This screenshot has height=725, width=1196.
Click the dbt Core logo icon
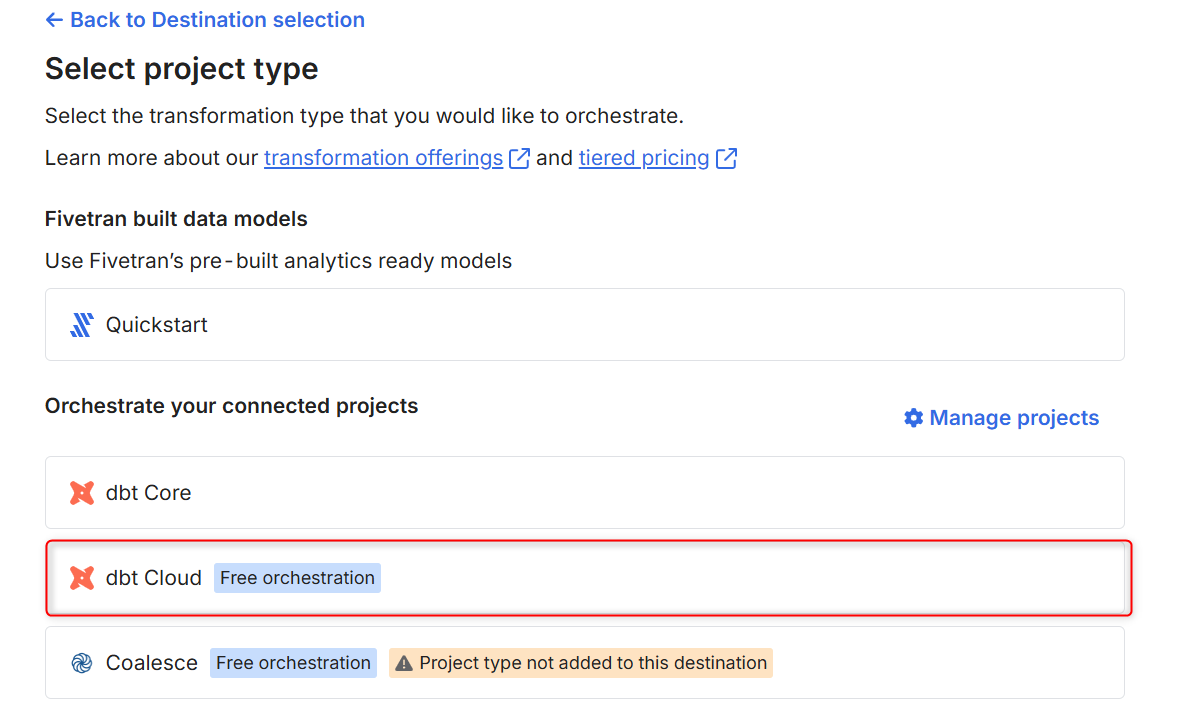click(82, 493)
